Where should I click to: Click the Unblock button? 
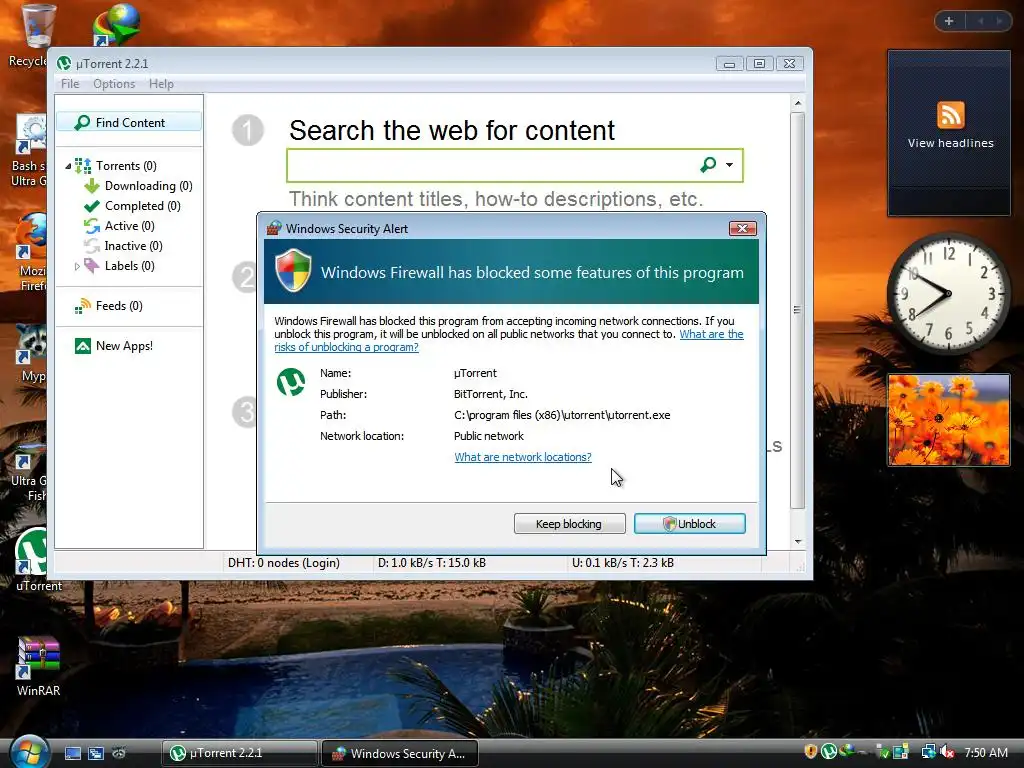click(x=690, y=524)
